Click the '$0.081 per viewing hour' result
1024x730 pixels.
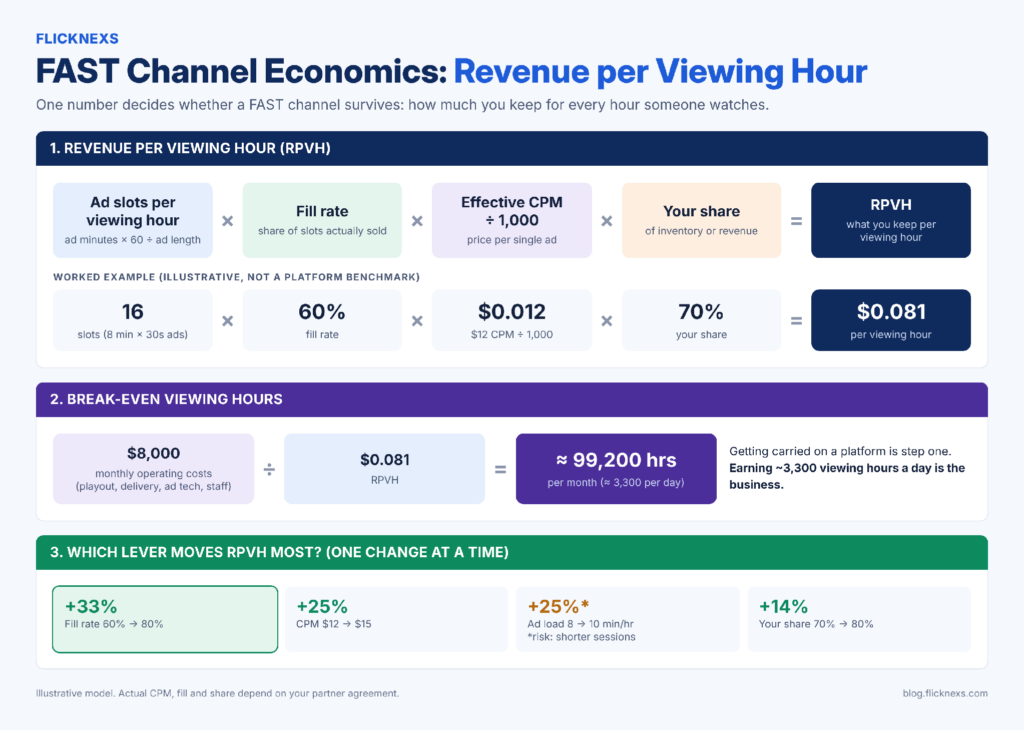pyautogui.click(x=891, y=320)
